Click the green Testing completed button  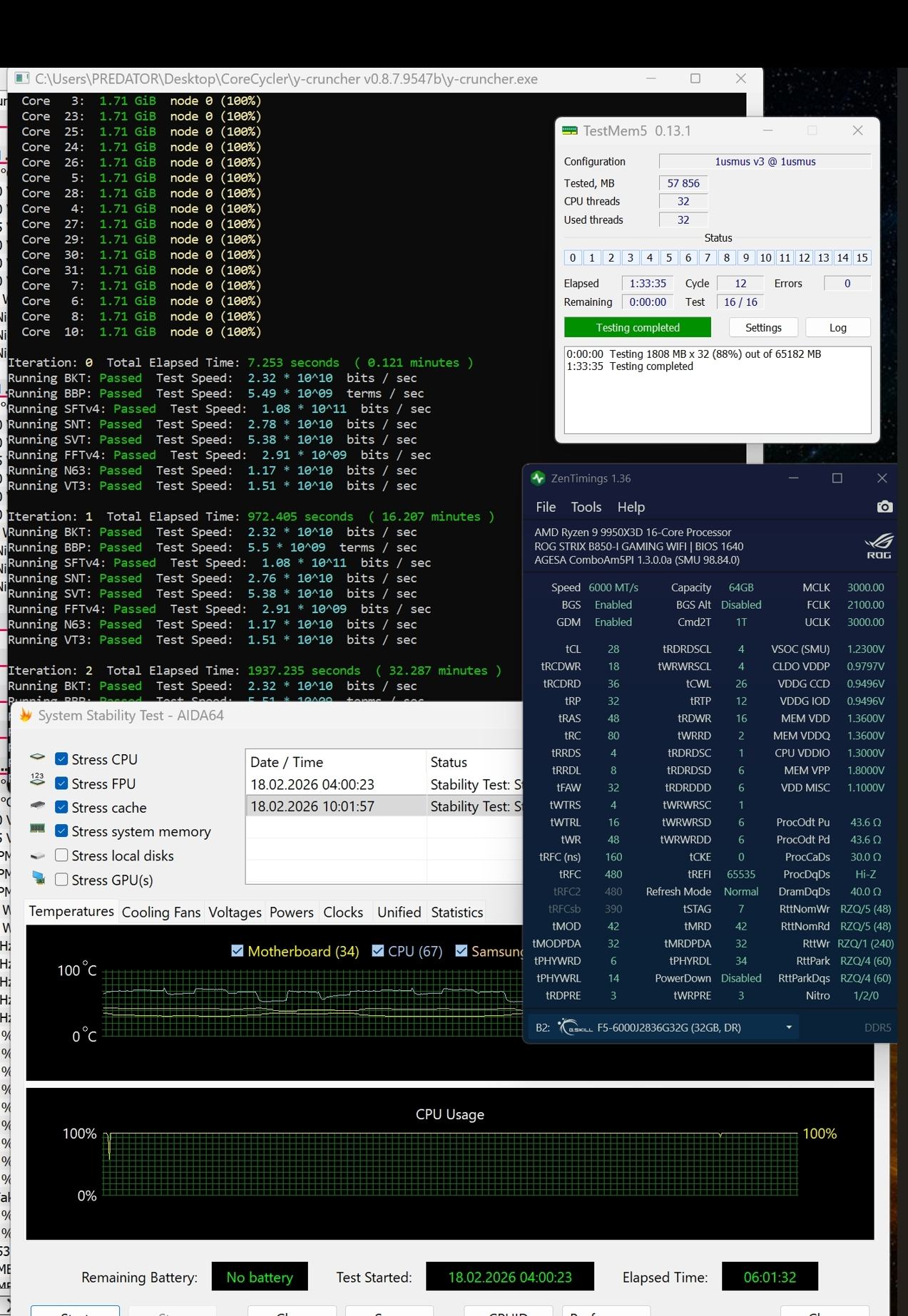(638, 327)
